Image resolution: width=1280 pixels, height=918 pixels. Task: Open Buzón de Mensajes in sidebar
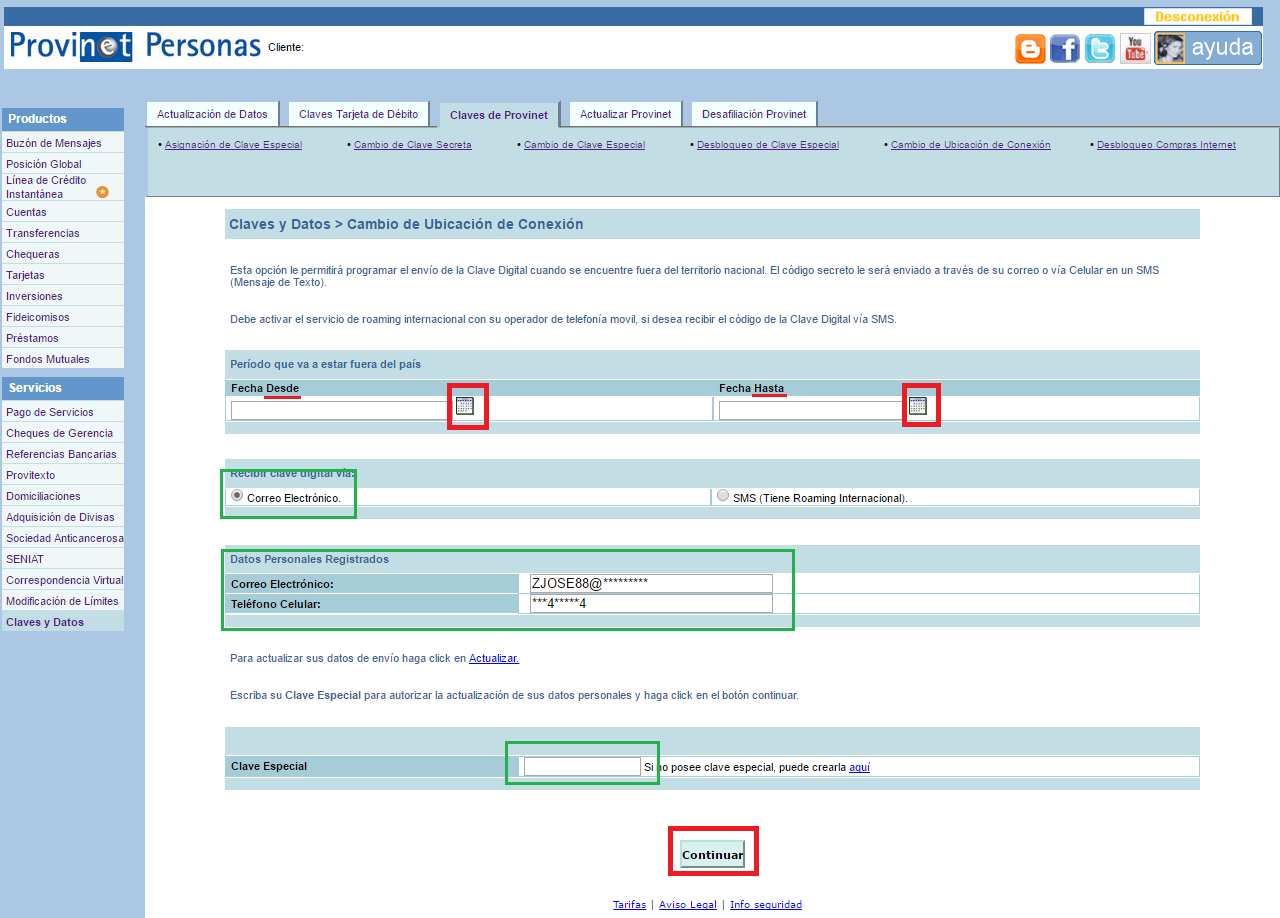click(x=63, y=143)
